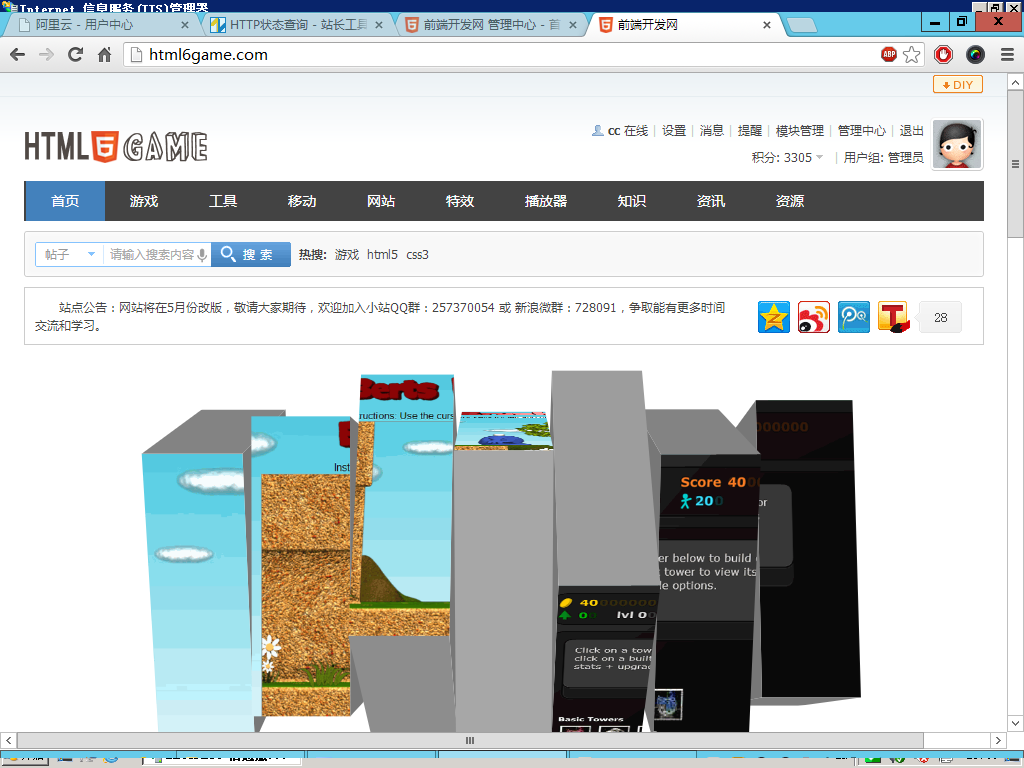
Task: Click hot search link css3
Action: click(417, 255)
